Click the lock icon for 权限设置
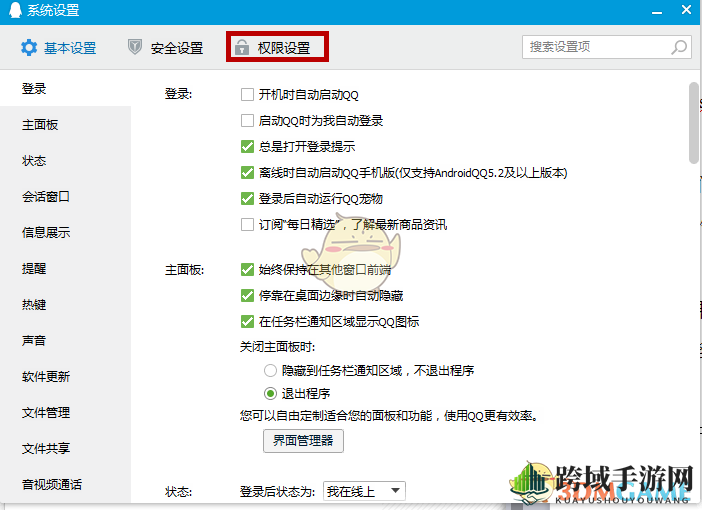Viewport: 702px width, 510px height. point(242,47)
